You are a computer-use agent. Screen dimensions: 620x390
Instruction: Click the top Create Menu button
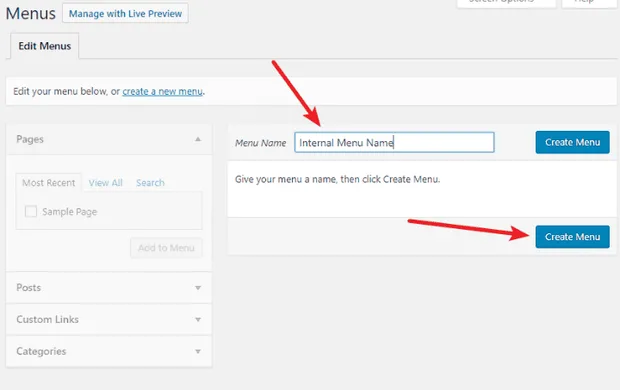tap(573, 142)
